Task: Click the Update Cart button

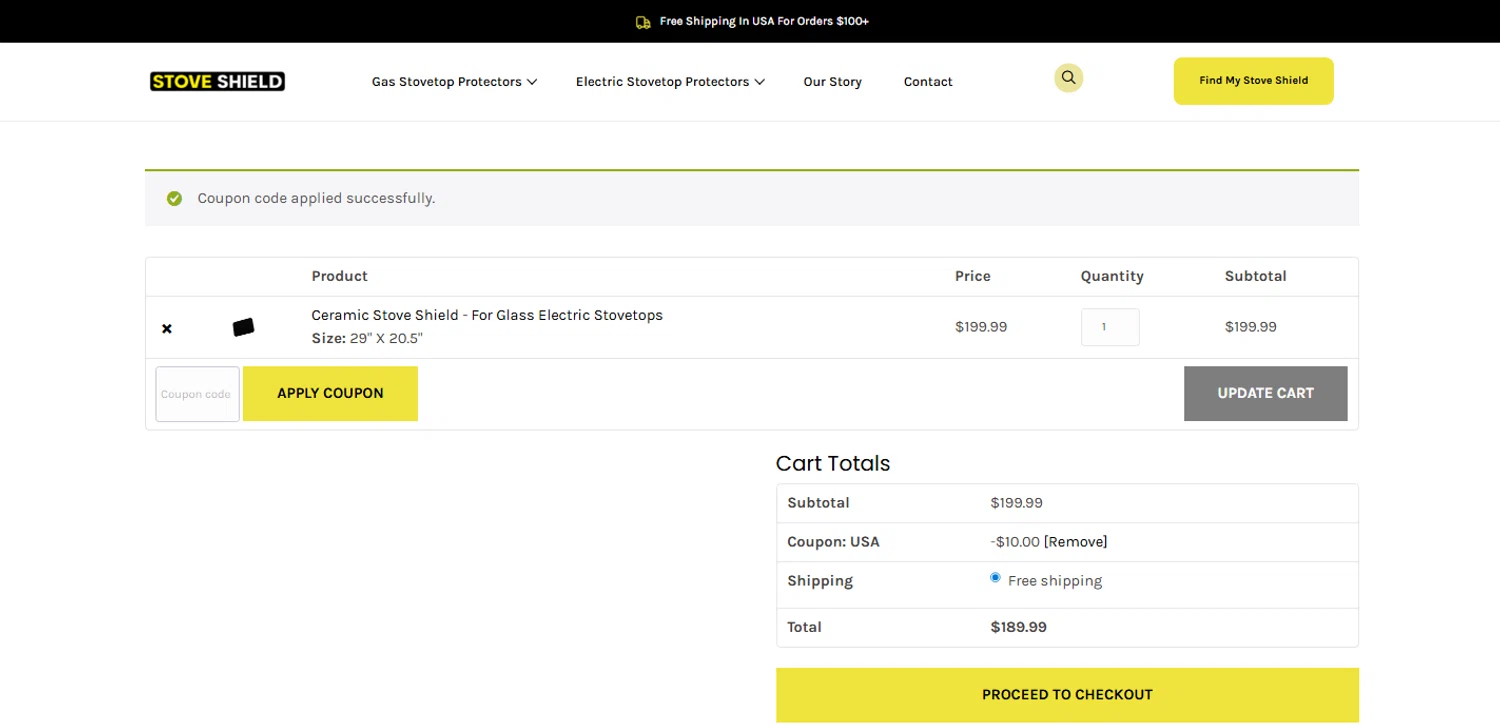Action: point(1265,394)
